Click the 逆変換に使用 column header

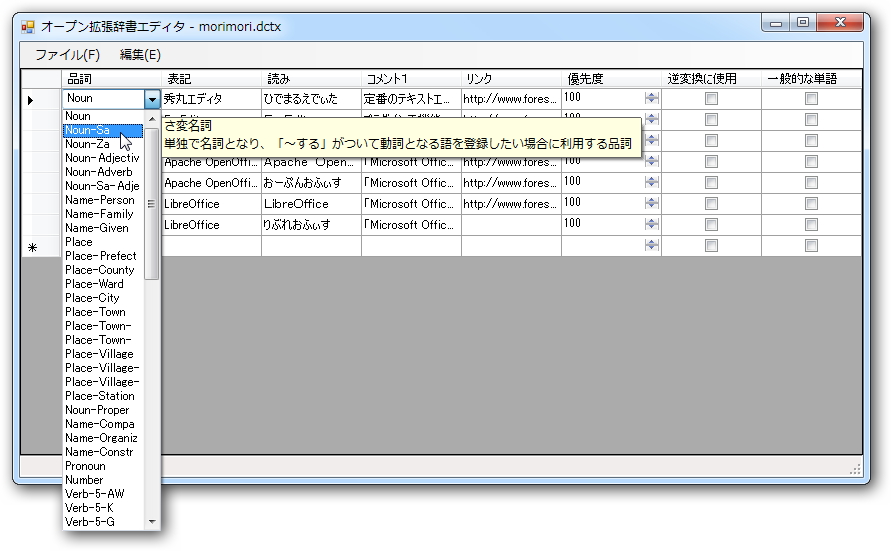click(x=711, y=79)
